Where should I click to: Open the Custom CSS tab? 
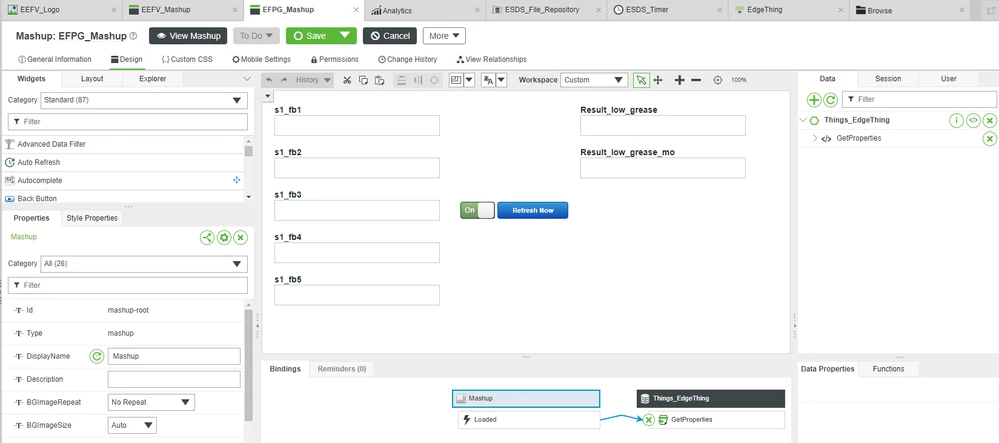pos(187,59)
